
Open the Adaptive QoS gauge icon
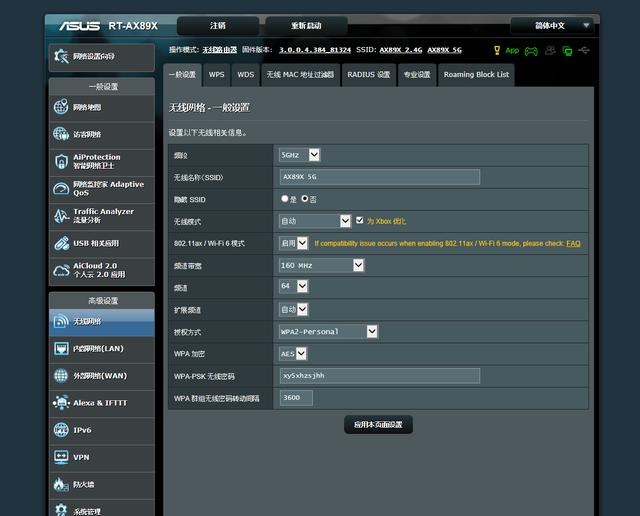click(60, 188)
